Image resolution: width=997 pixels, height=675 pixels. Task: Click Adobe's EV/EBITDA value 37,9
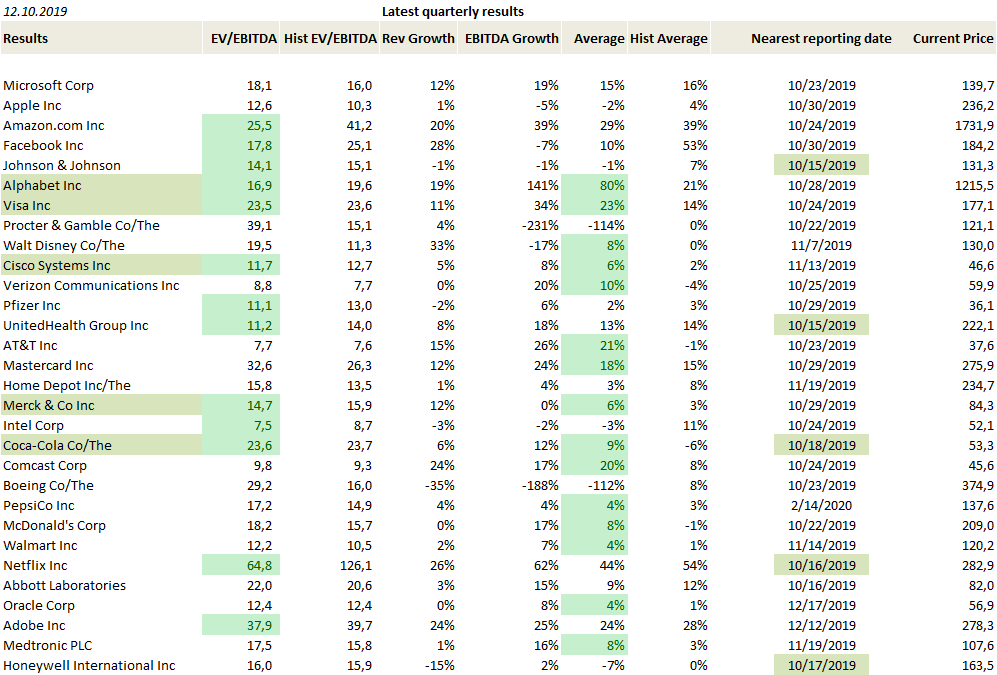(241, 625)
